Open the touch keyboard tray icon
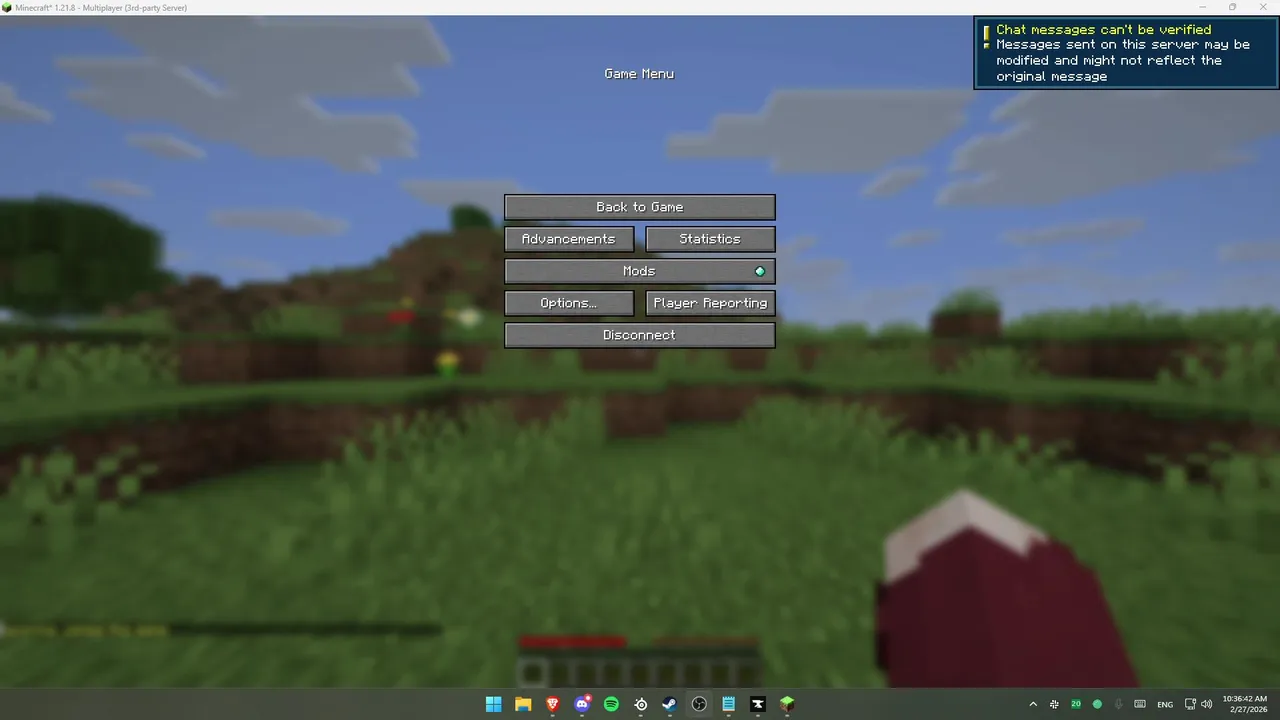Viewport: 1280px width, 720px height. pos(1139,704)
